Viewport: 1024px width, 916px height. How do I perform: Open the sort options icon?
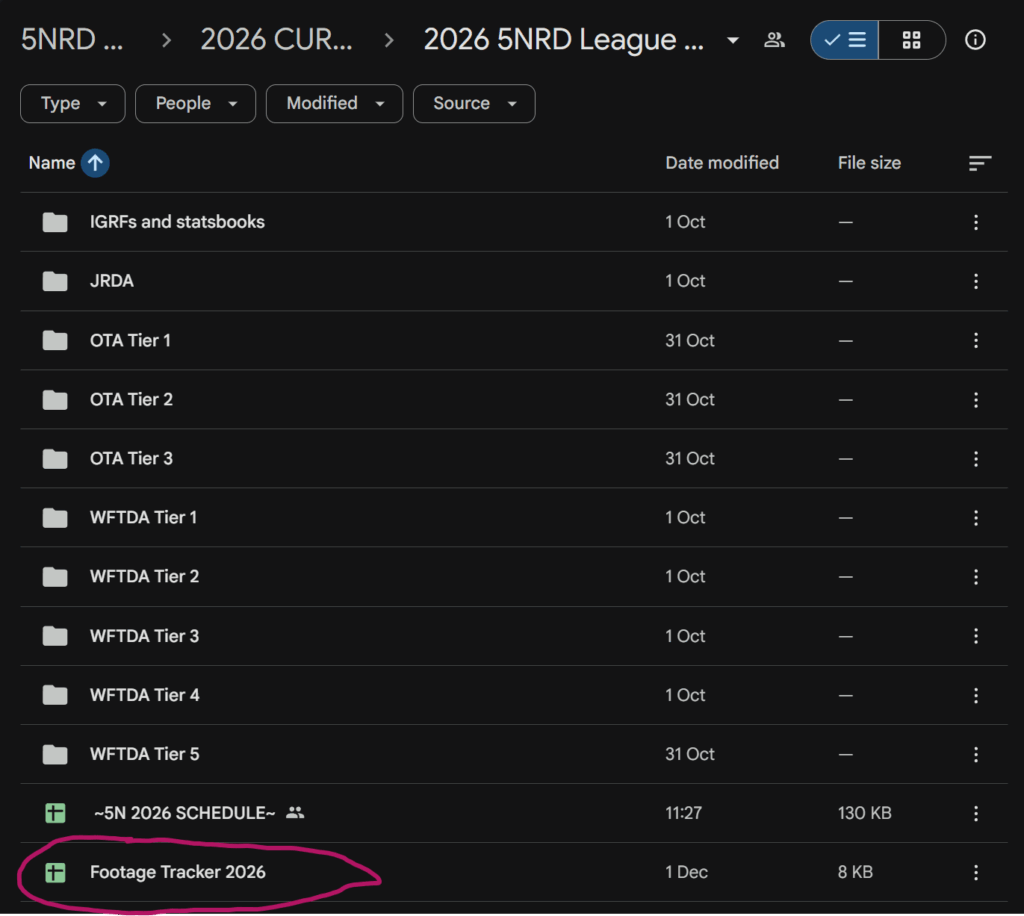(979, 163)
